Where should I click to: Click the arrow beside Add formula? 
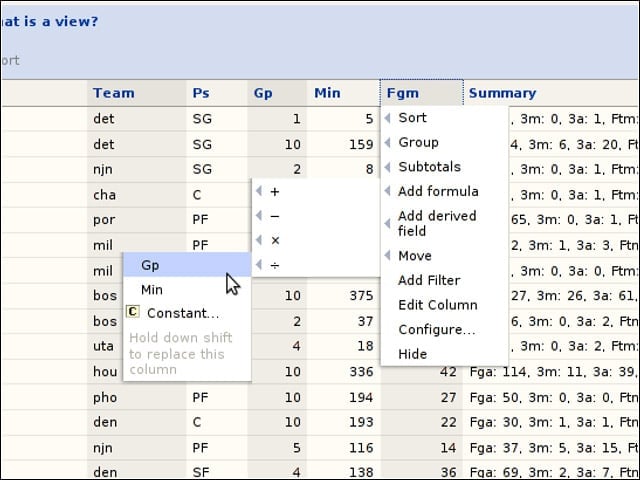(x=387, y=191)
